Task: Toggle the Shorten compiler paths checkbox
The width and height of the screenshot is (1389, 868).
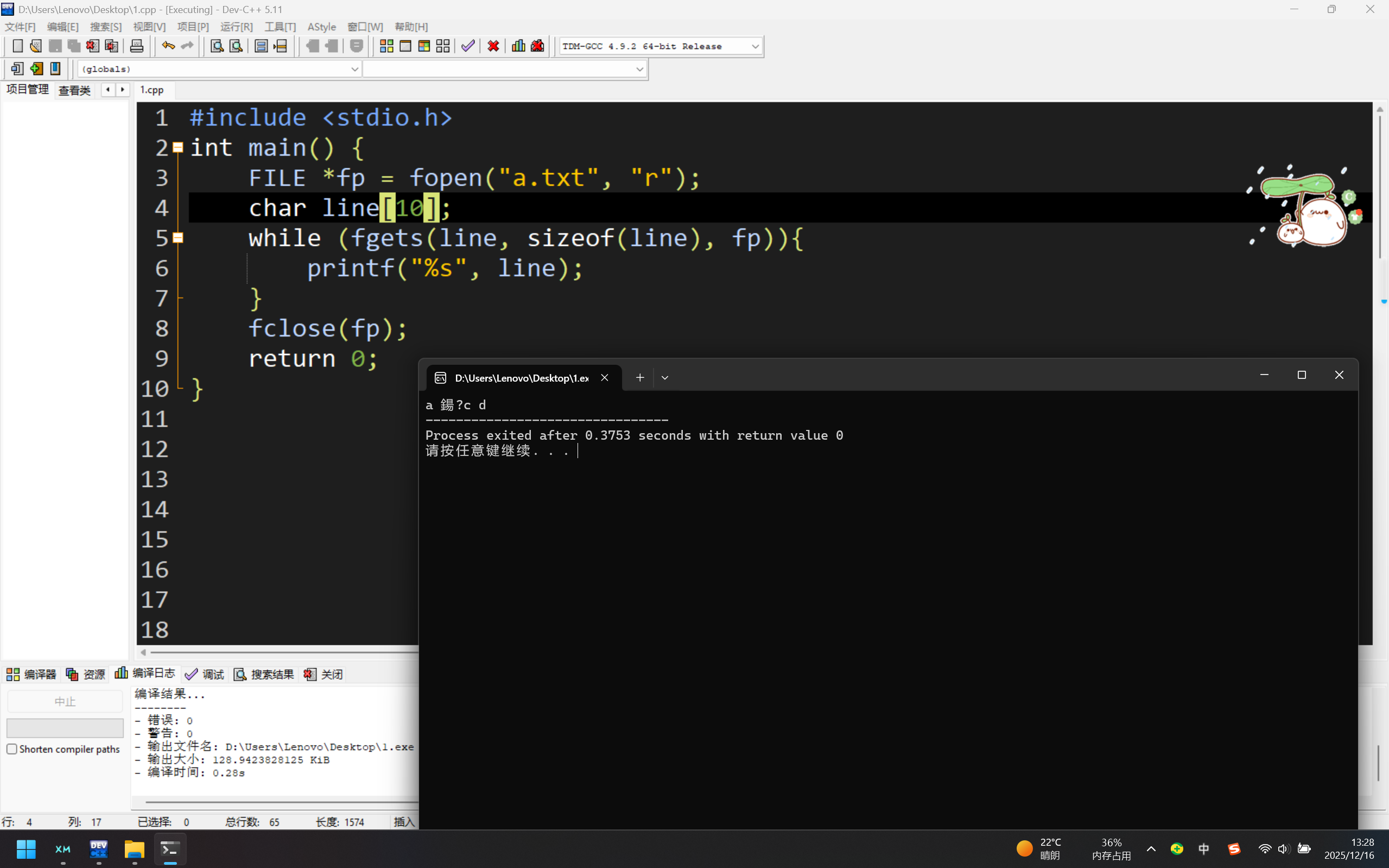Action: tap(12, 749)
